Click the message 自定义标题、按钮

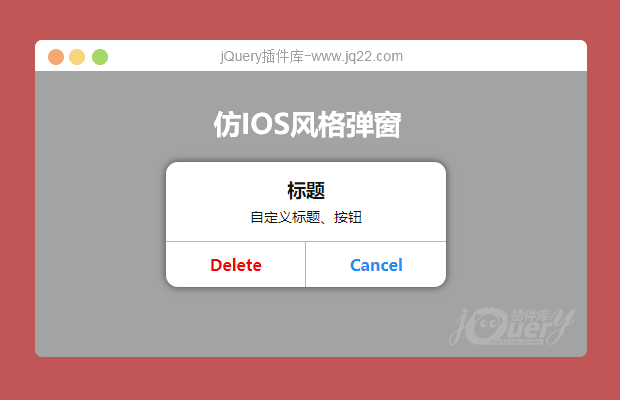point(306,217)
